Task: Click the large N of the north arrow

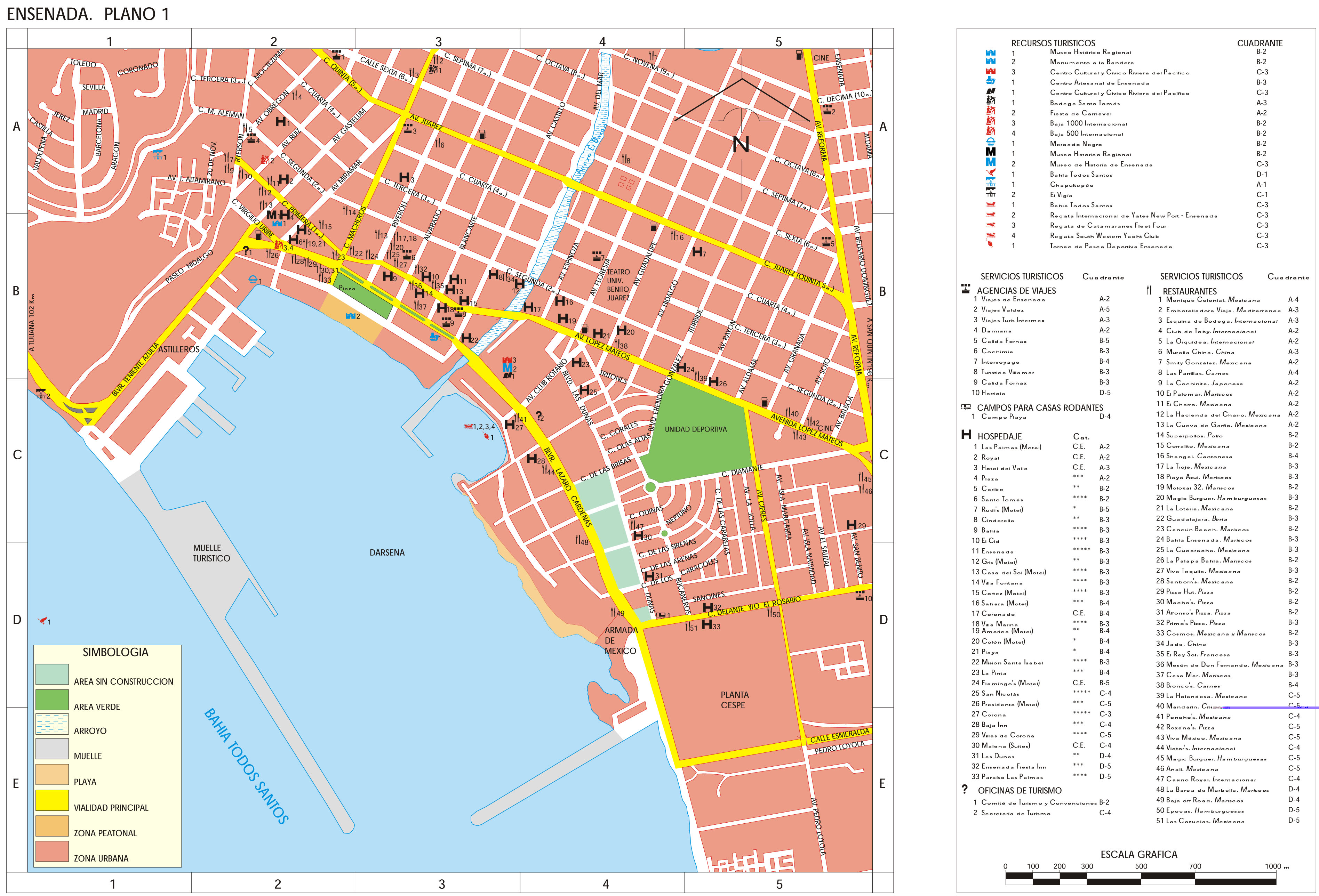Action: pos(741,145)
